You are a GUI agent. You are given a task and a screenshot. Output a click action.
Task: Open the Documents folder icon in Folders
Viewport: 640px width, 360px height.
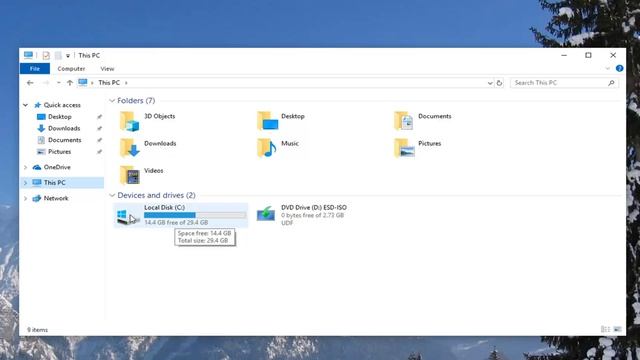pyautogui.click(x=404, y=121)
